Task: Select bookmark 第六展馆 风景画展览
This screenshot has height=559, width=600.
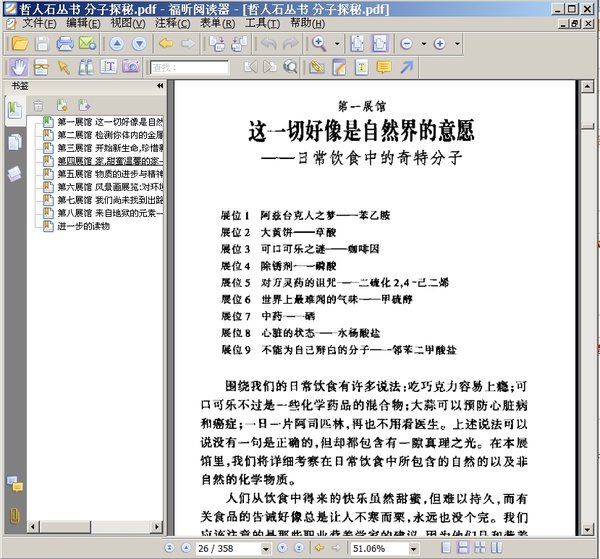Action: click(x=110, y=187)
